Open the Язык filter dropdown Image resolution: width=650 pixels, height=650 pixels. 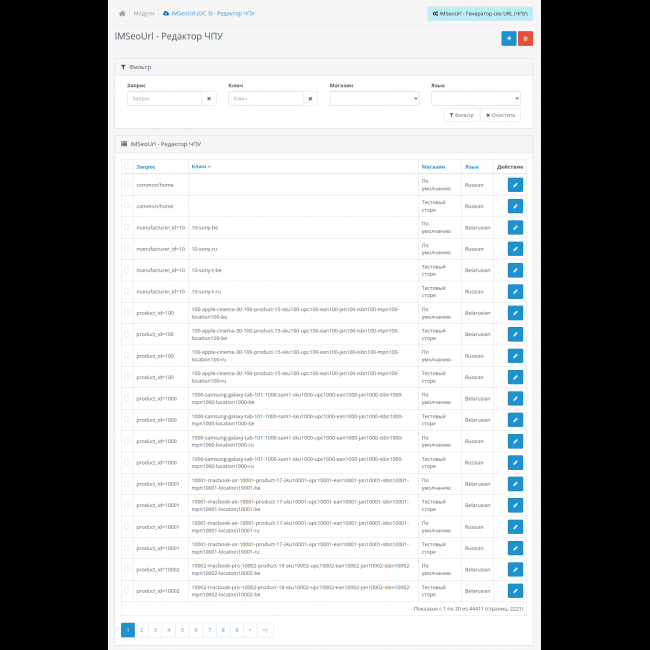(475, 99)
